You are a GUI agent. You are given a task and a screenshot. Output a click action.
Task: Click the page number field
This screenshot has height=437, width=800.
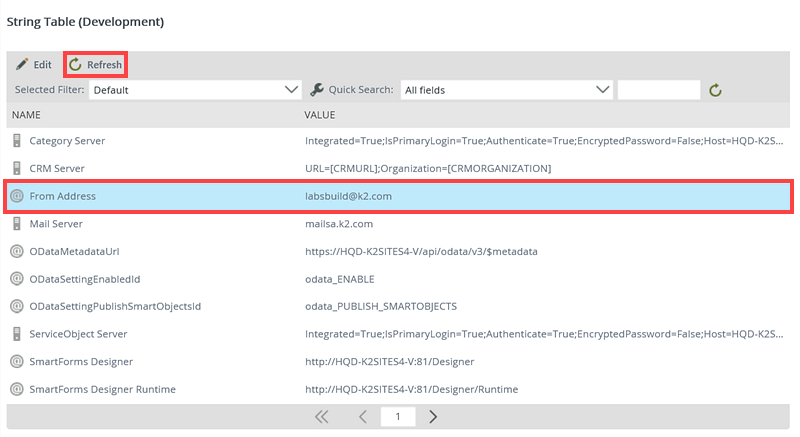(397, 417)
